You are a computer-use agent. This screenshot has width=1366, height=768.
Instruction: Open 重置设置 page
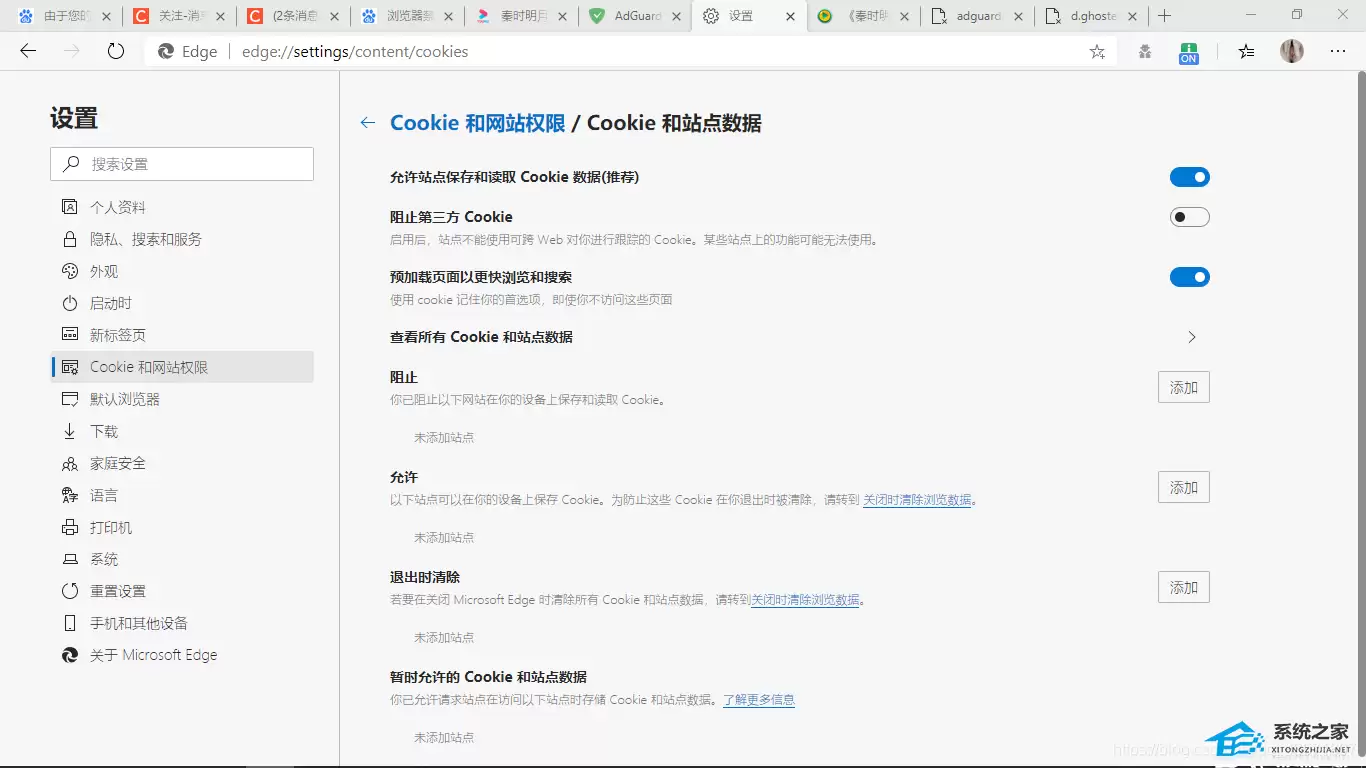point(182,591)
